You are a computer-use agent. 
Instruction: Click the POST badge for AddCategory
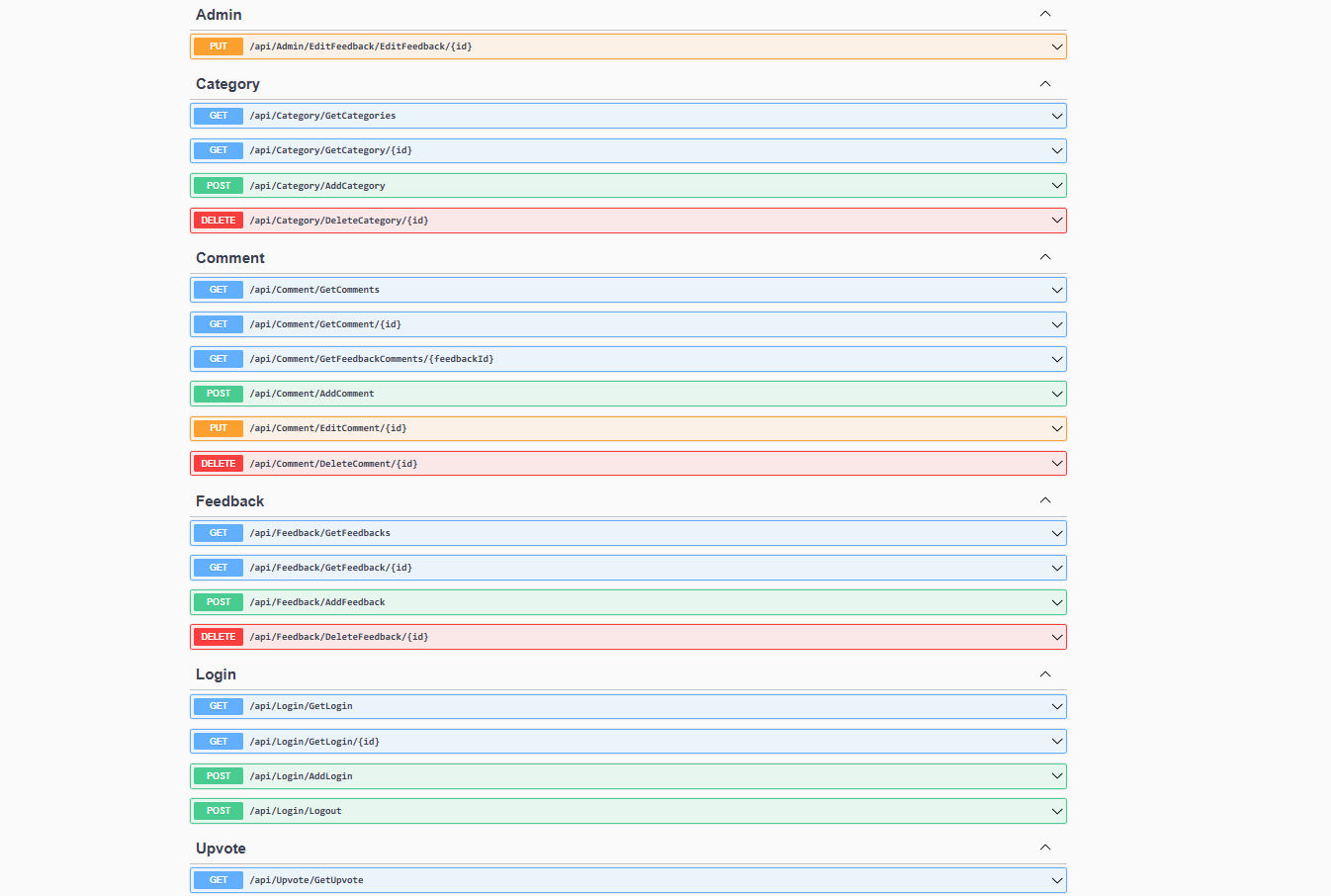click(218, 186)
